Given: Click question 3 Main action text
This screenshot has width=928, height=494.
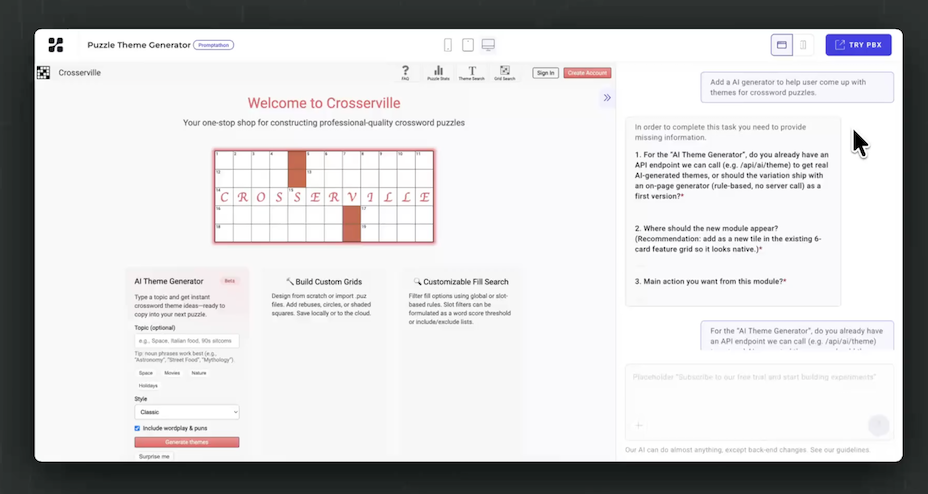Looking at the screenshot, I should (x=711, y=282).
